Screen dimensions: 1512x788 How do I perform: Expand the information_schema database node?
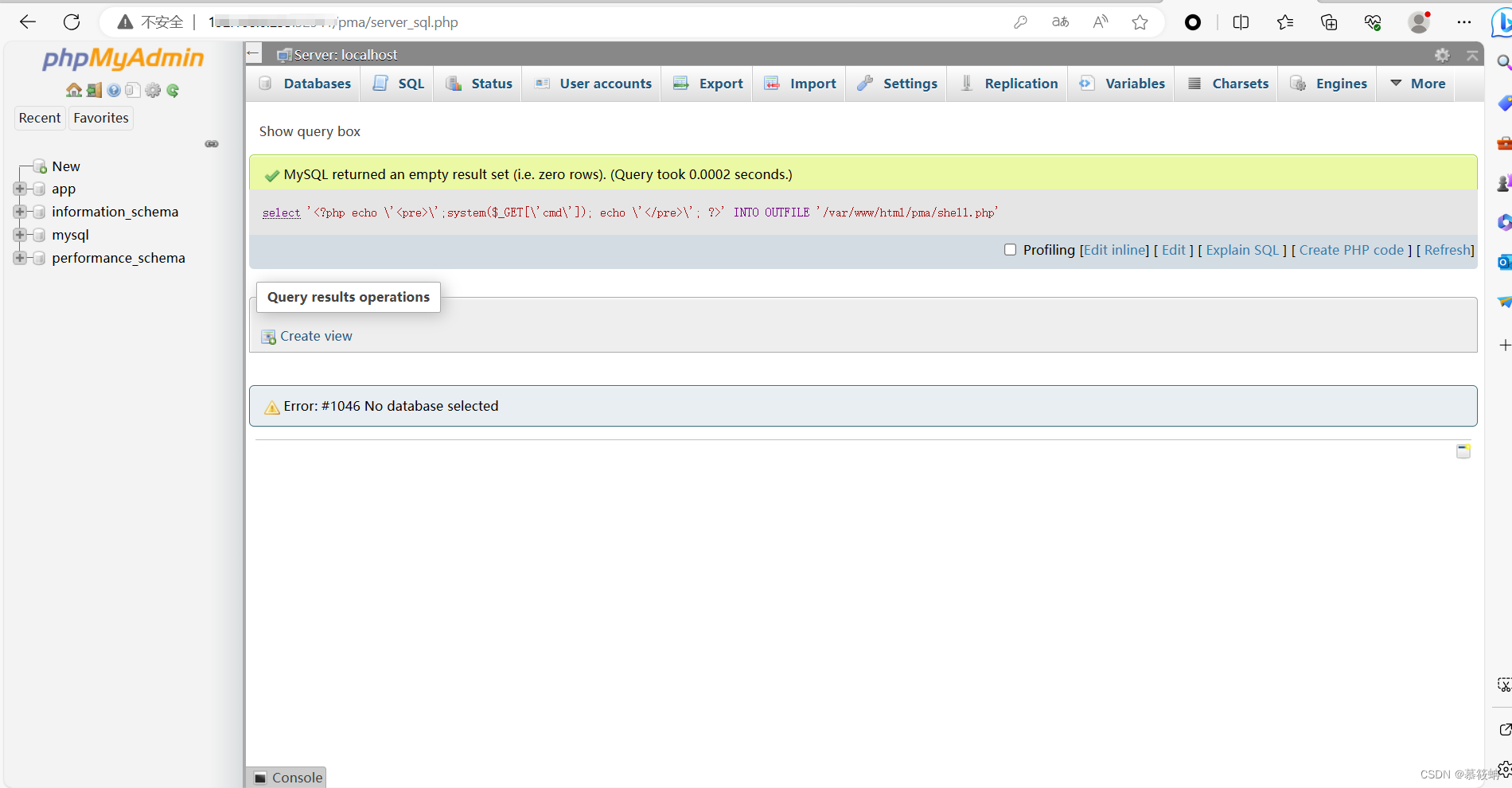(20, 212)
